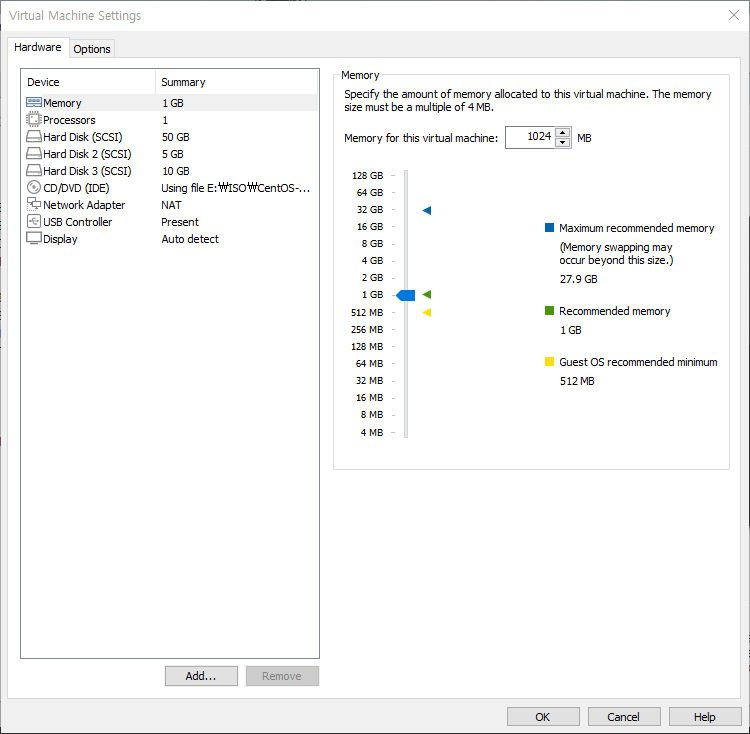Click the NAT summary cell
This screenshot has height=734, width=750.
171,205
